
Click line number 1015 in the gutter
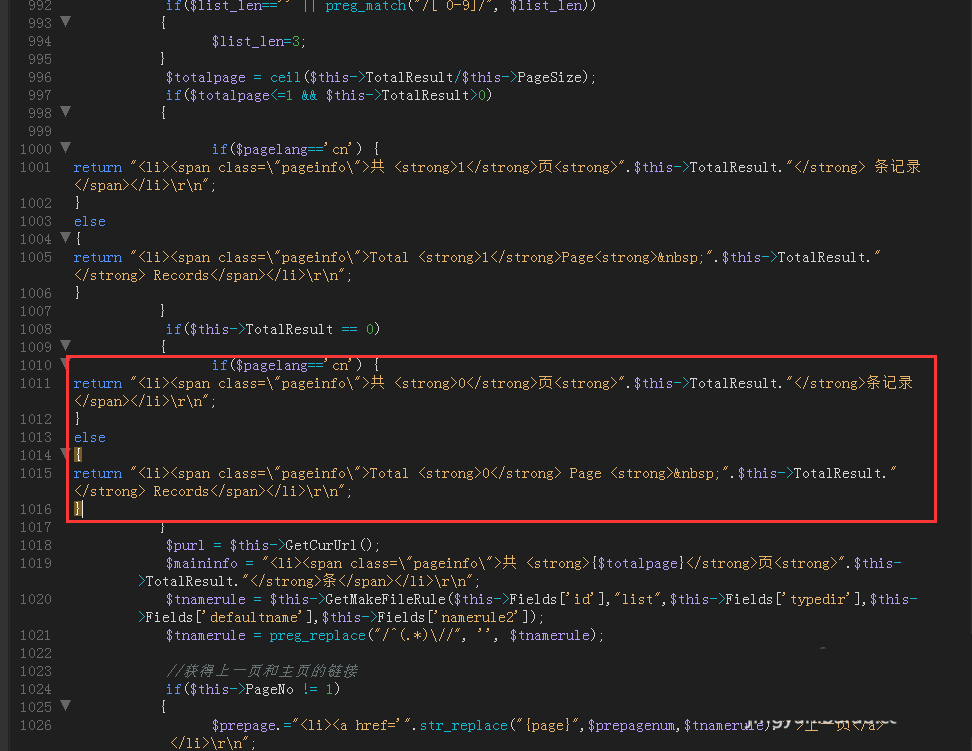click(x=34, y=473)
